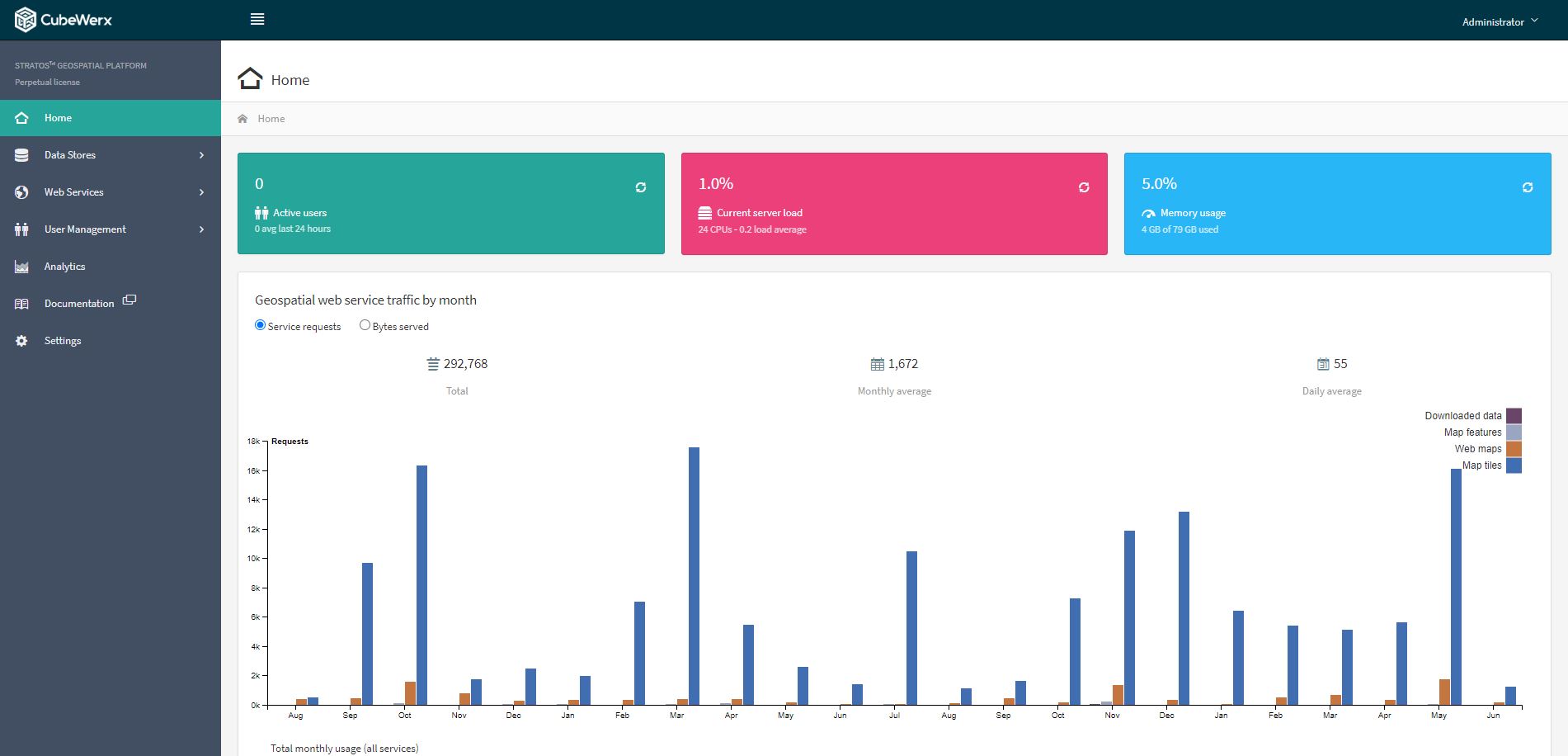1568x756 pixels.
Task: Click the May orange web maps bar near chart end
Action: click(x=1444, y=692)
